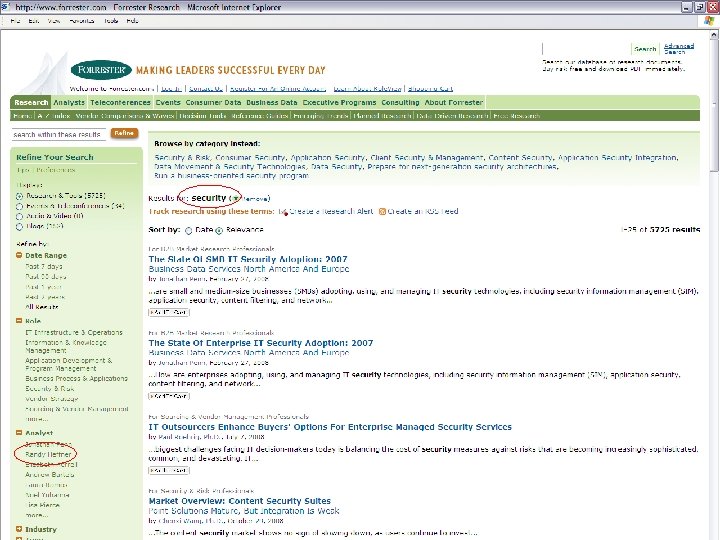The image size is (720, 540).
Task: Click the RSS feed icon
Action: coord(382,211)
